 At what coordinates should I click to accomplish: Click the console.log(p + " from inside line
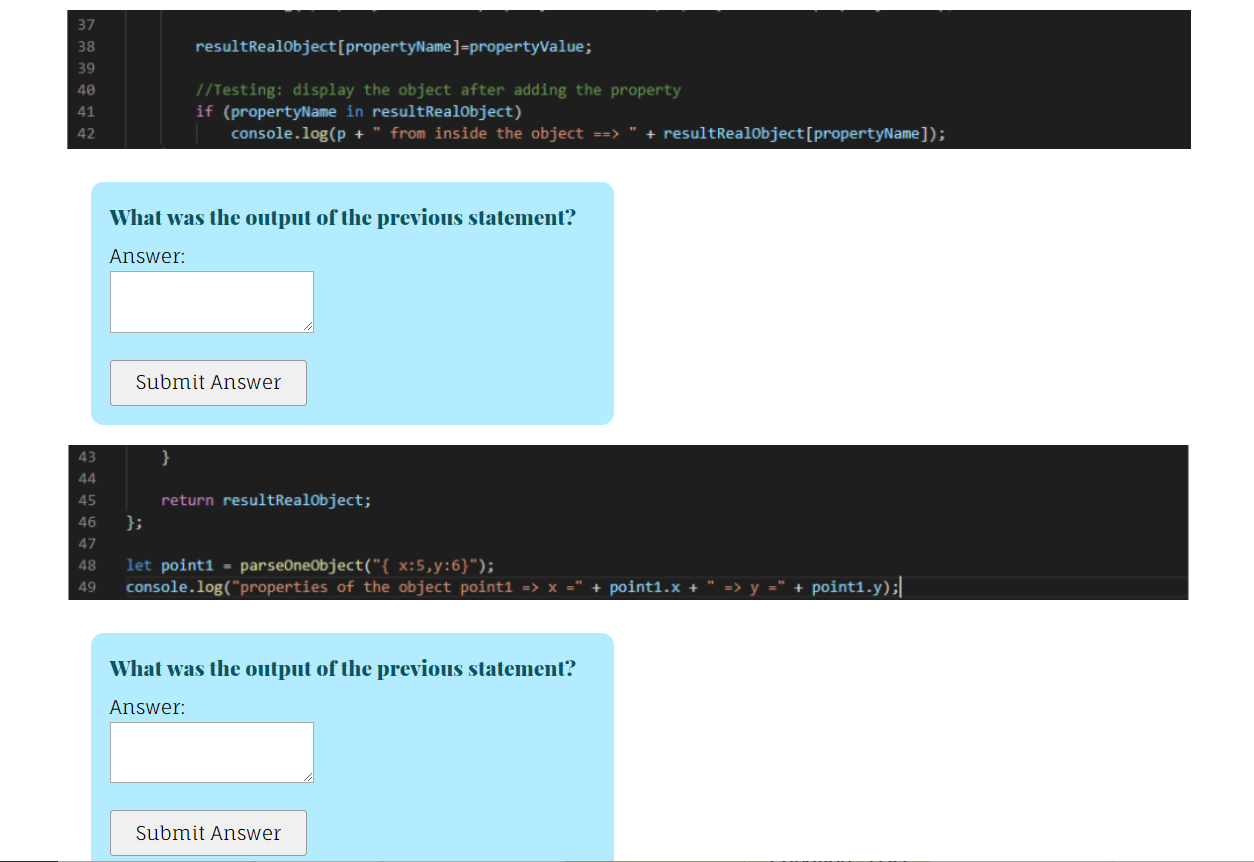(588, 133)
